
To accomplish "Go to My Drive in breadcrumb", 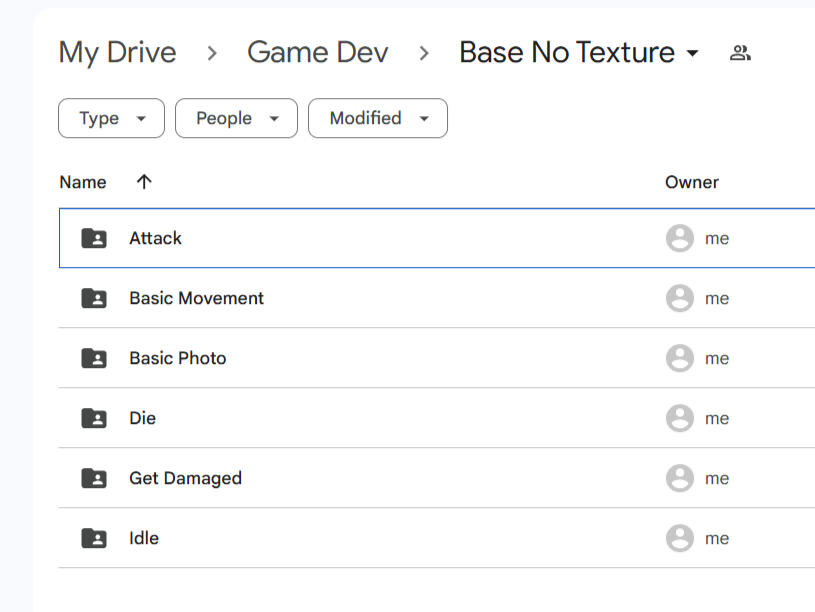I will click(117, 52).
